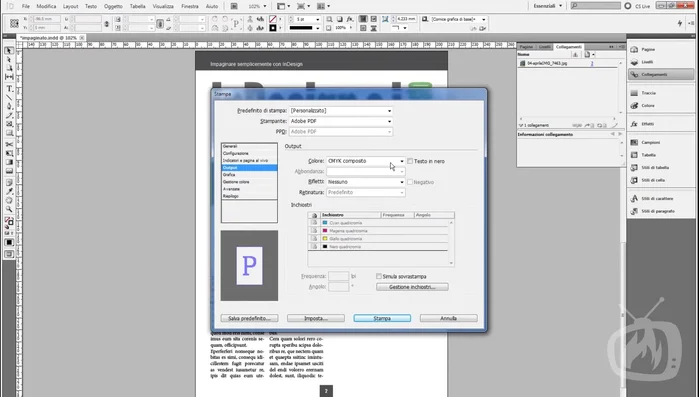
Task: Open the Predefinito di stampa dropdown
Action: 341,111
